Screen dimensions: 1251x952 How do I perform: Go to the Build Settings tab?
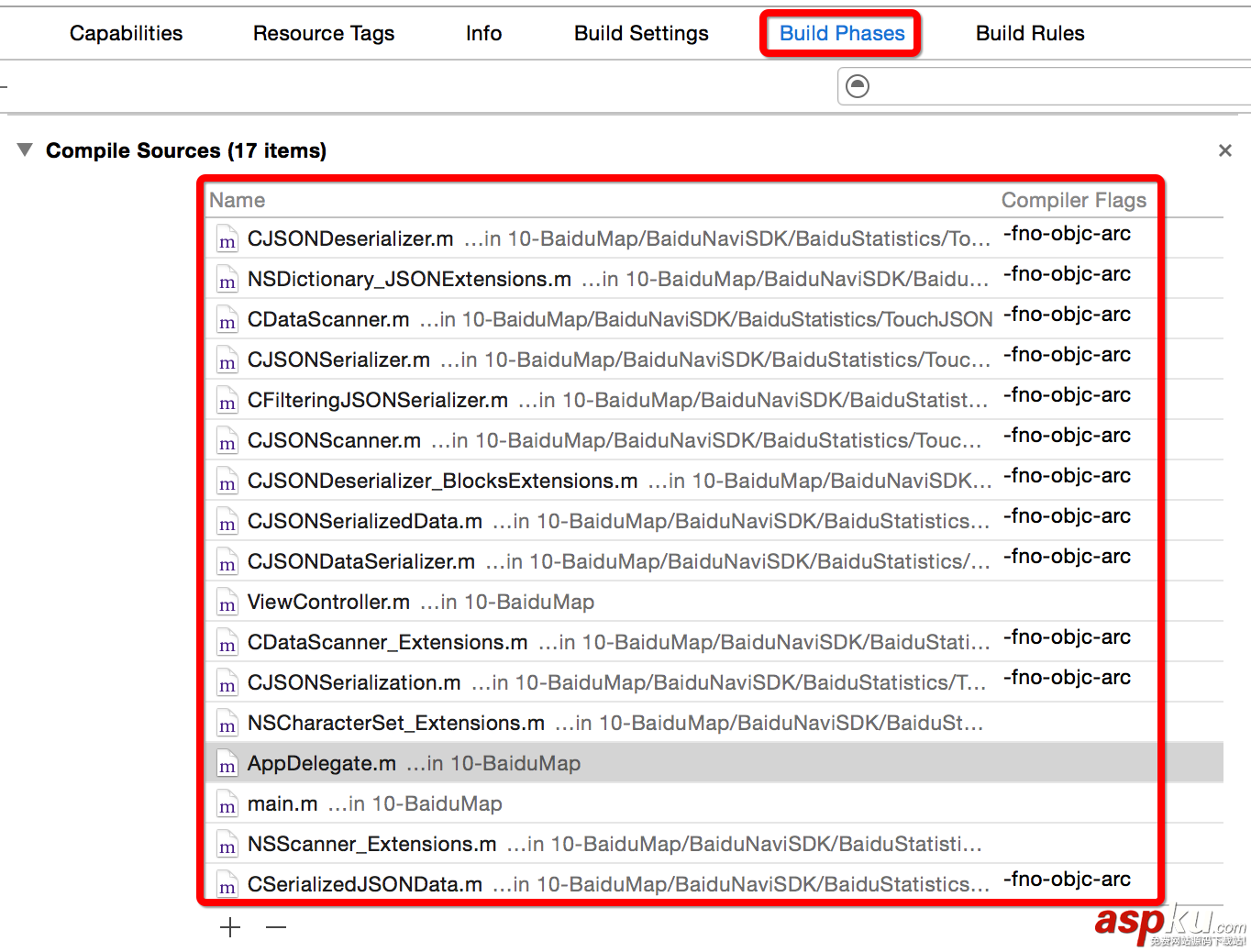click(641, 34)
